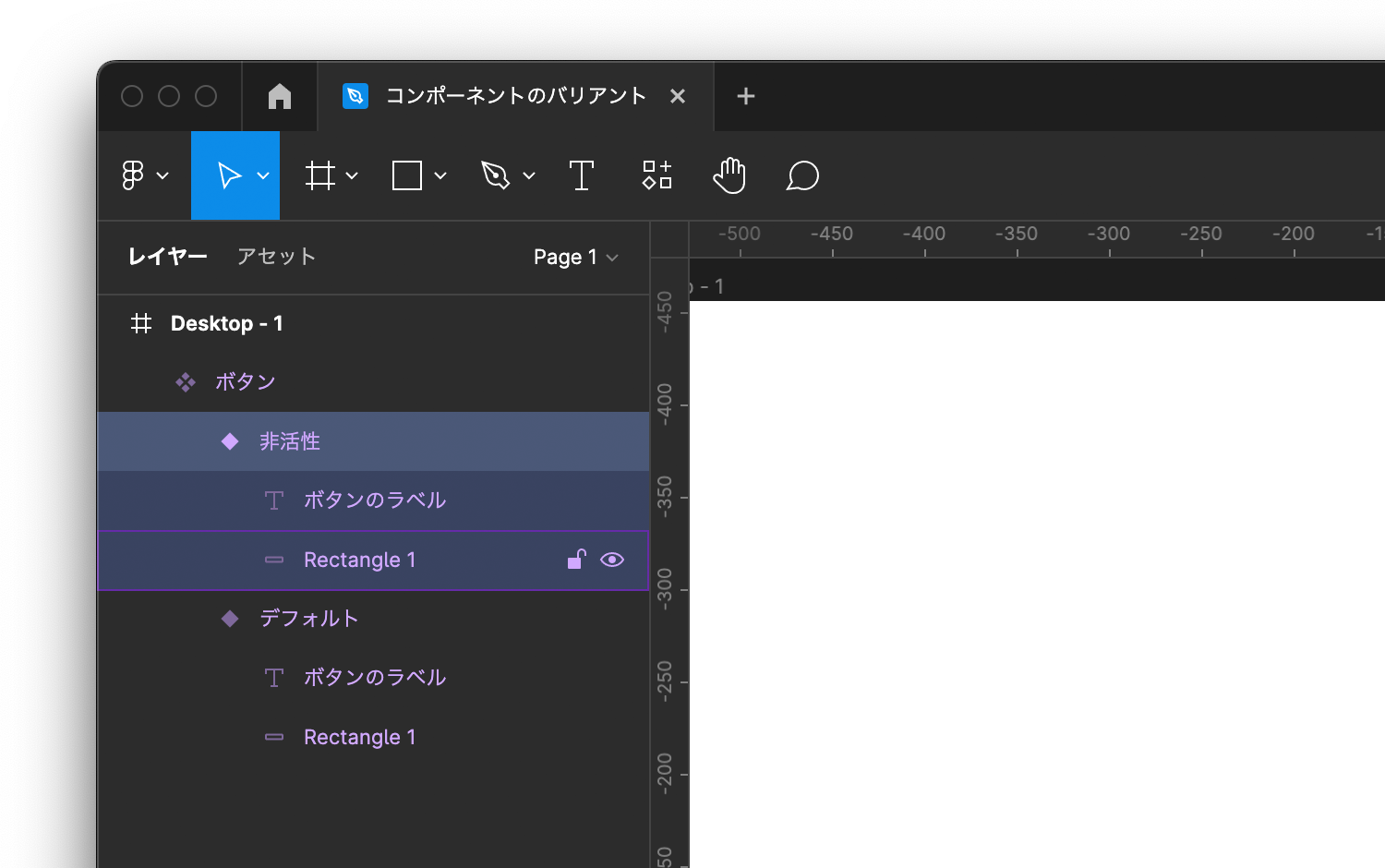The width and height of the screenshot is (1385, 868).
Task: Click rectangle icon of Rectangle 1 under デフォルト
Action: pos(274,737)
